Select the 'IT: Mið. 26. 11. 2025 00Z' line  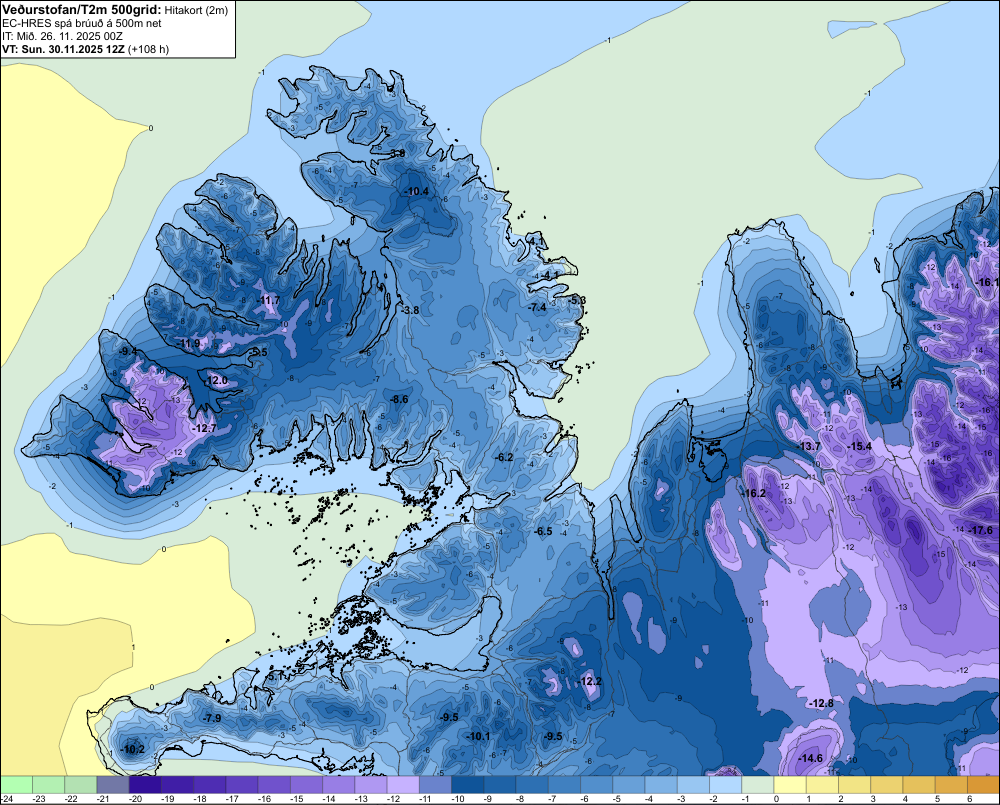tap(62, 36)
